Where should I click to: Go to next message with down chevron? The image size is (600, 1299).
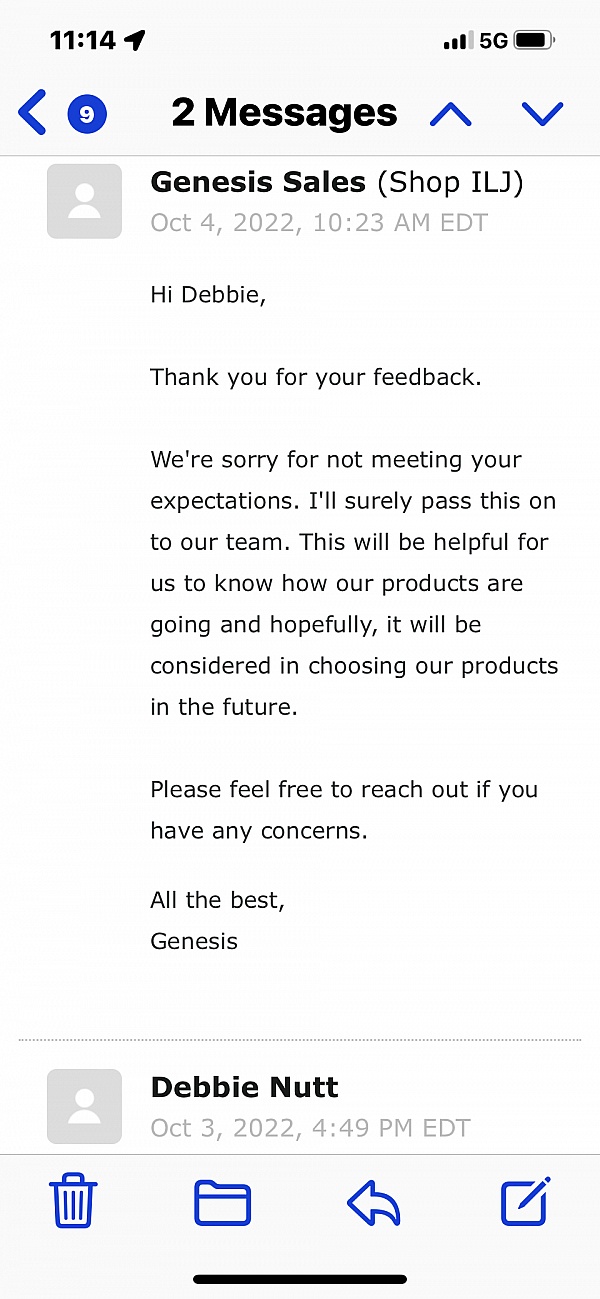tap(543, 114)
